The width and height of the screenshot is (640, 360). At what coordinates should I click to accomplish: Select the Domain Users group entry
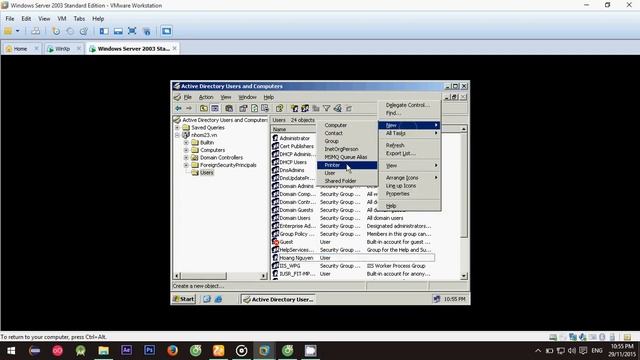pyautogui.click(x=295, y=218)
